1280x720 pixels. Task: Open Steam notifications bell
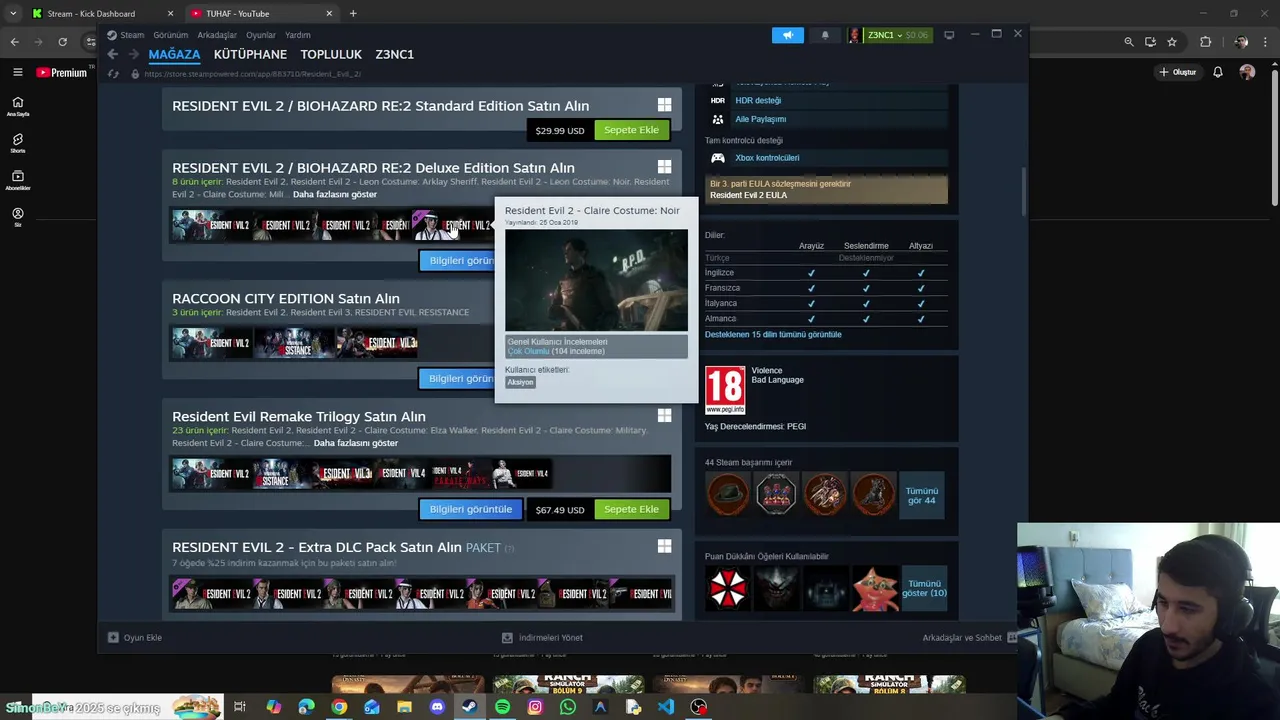coord(825,35)
